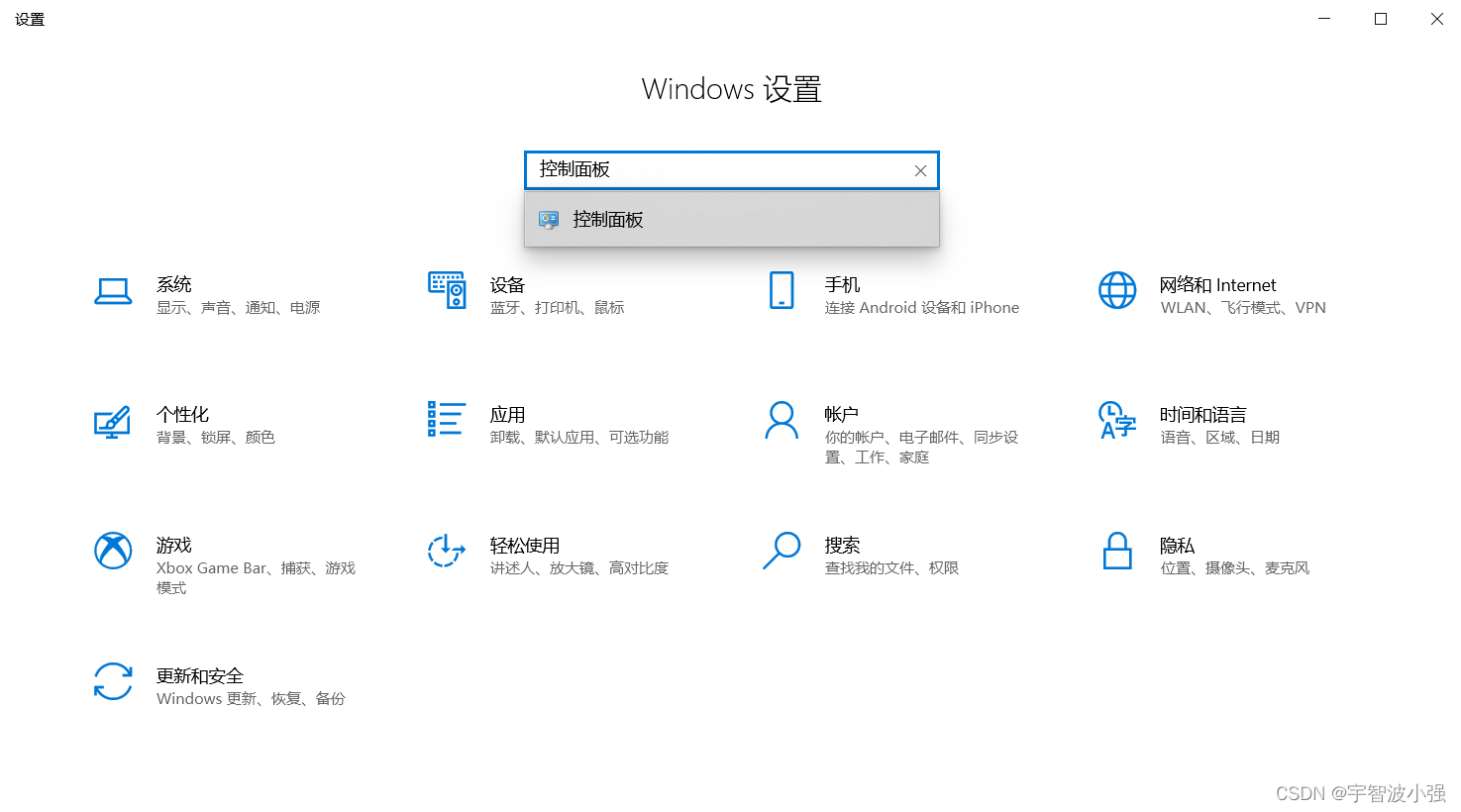Open the 设备 keyboard and speaker icon
This screenshot has height=812, width=1461.
(x=447, y=290)
